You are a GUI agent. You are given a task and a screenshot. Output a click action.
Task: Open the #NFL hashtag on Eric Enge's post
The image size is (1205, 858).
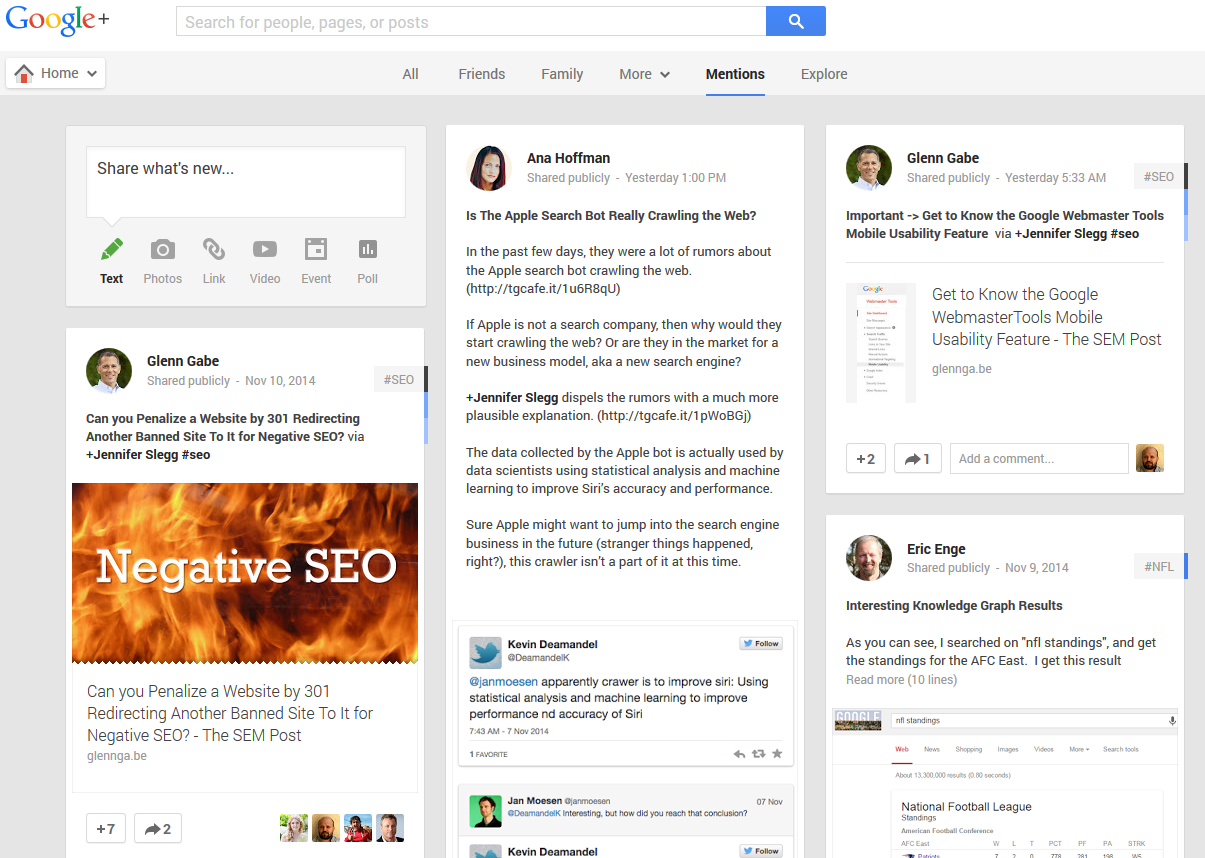[x=1158, y=567]
